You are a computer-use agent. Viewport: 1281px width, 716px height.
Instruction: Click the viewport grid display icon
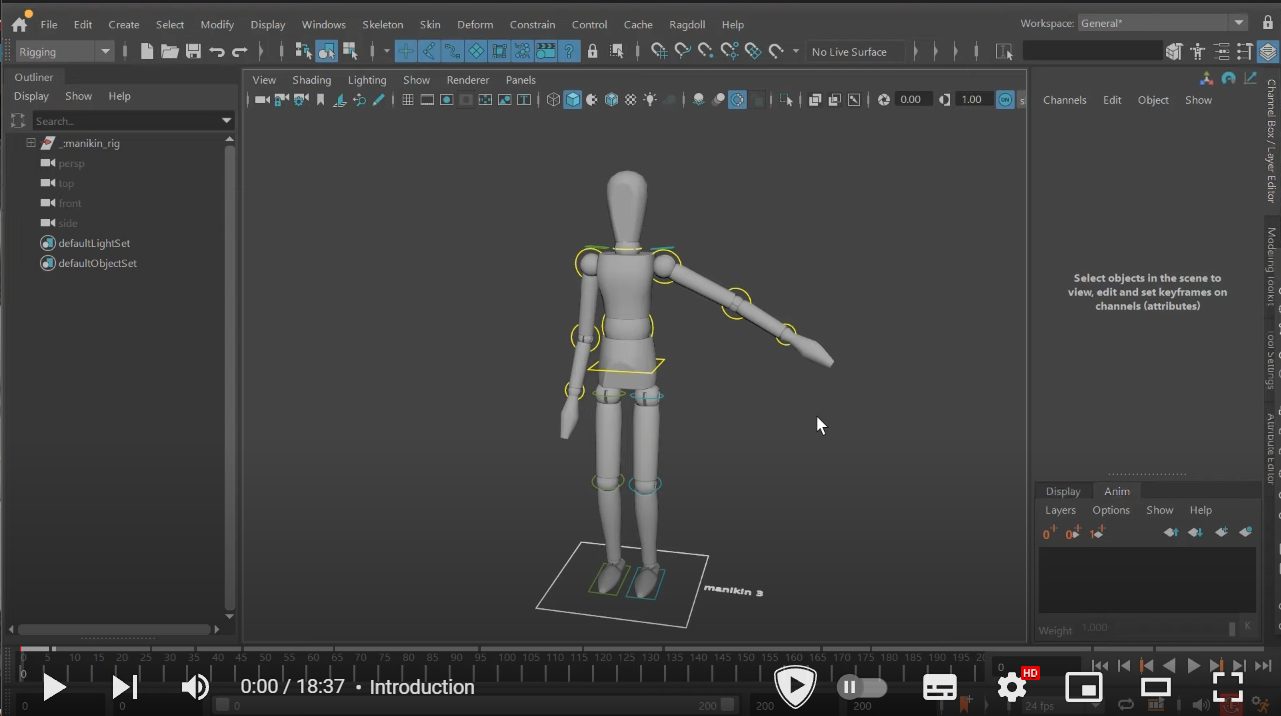[407, 100]
